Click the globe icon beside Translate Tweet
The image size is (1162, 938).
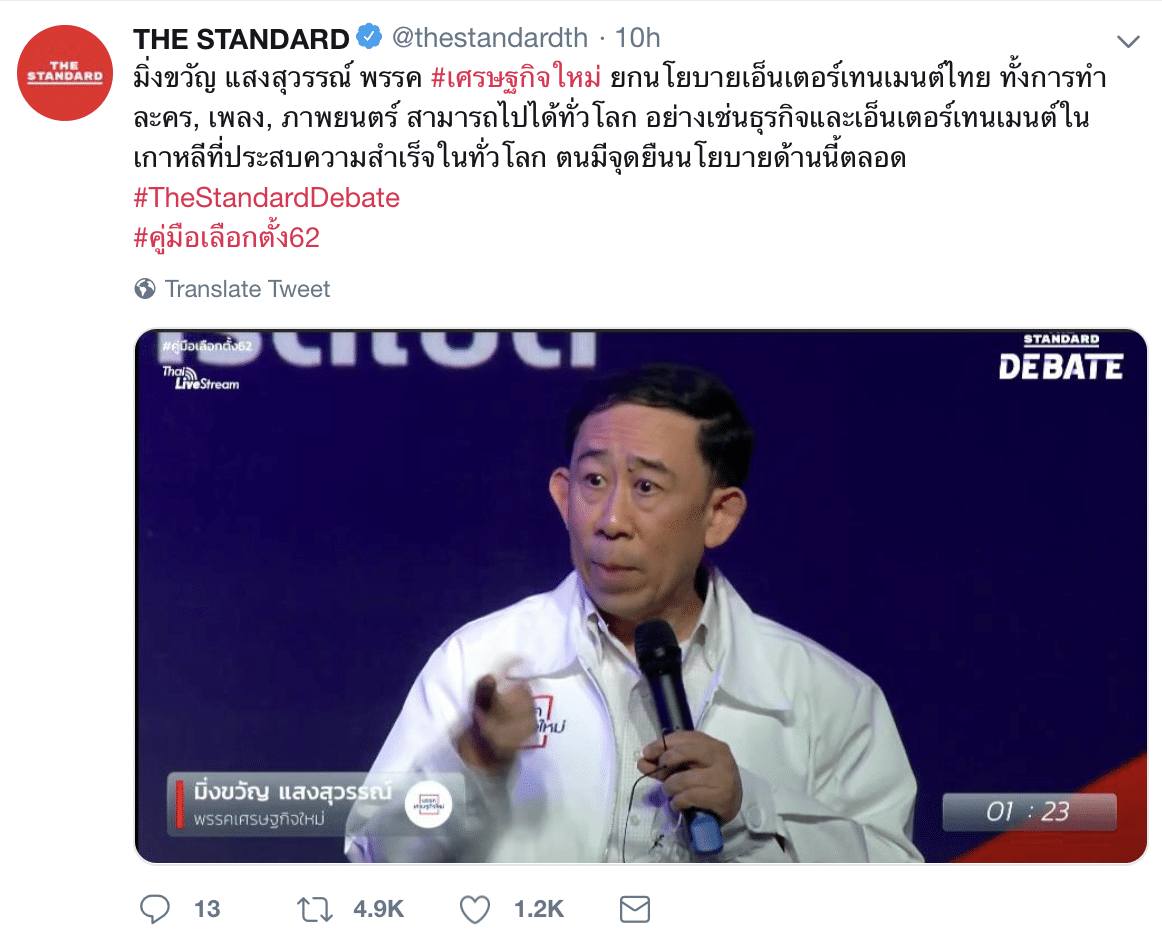[x=145, y=289]
